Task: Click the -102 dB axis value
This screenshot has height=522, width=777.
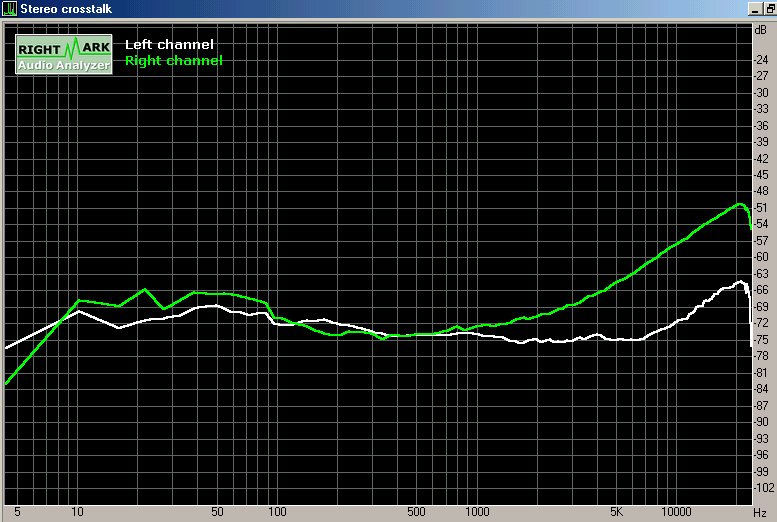Action: [763, 487]
